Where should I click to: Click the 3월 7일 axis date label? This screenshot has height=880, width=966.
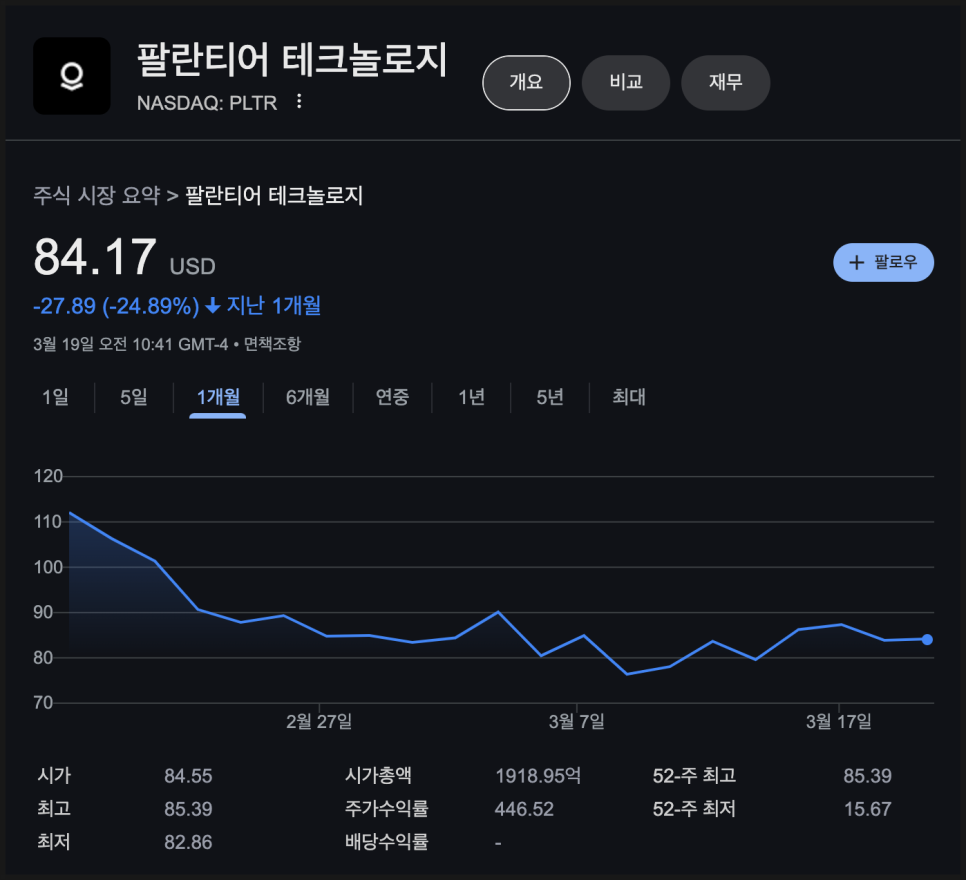click(577, 721)
